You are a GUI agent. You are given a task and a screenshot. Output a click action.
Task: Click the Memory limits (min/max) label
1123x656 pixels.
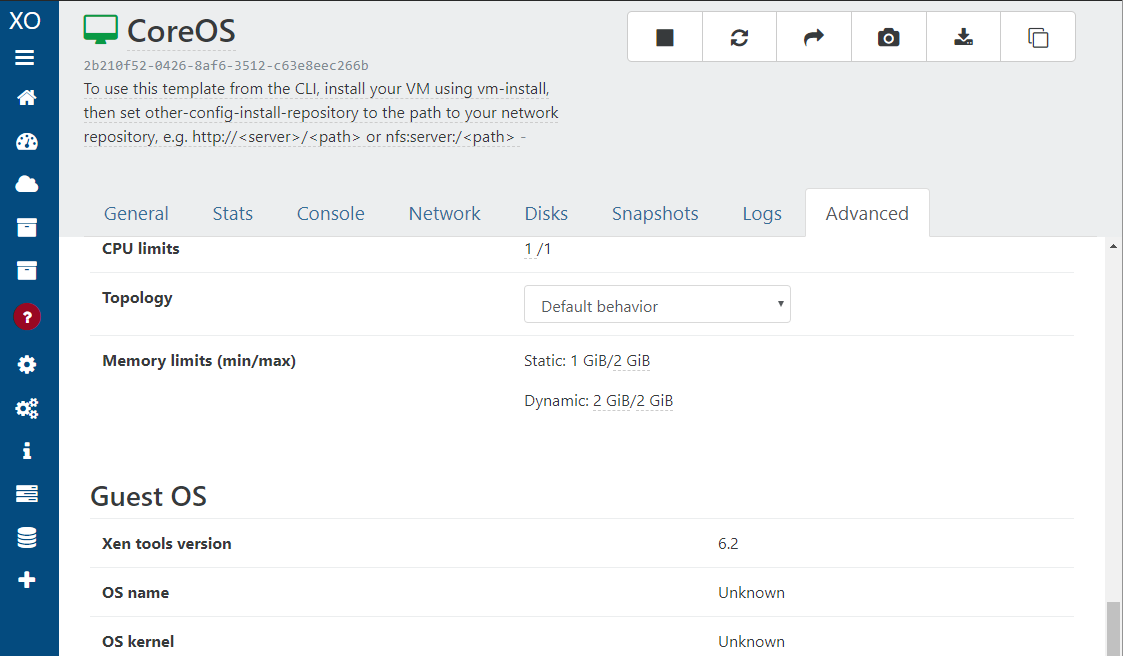[199, 361]
